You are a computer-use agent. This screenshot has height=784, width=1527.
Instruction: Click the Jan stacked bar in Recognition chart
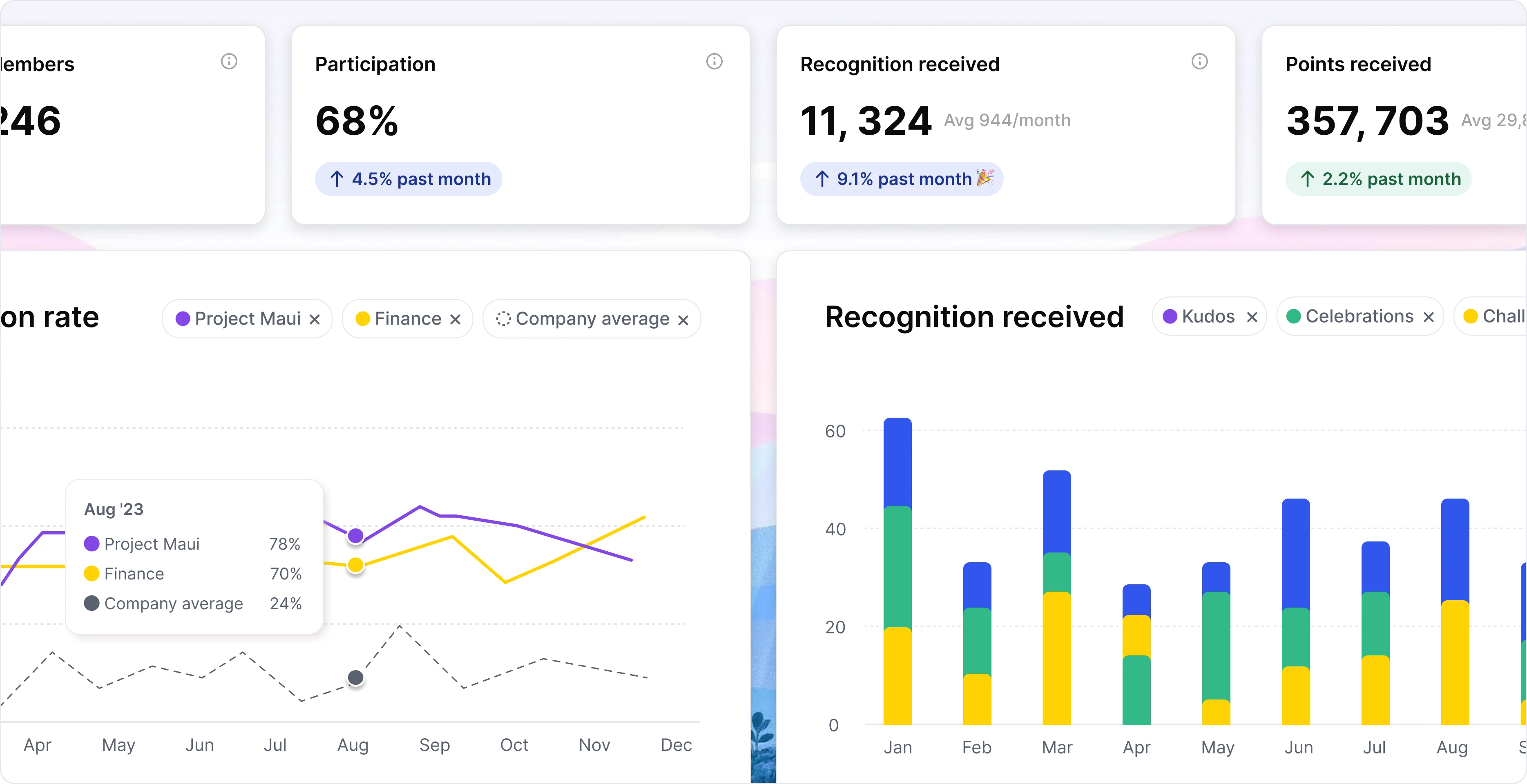(x=897, y=571)
